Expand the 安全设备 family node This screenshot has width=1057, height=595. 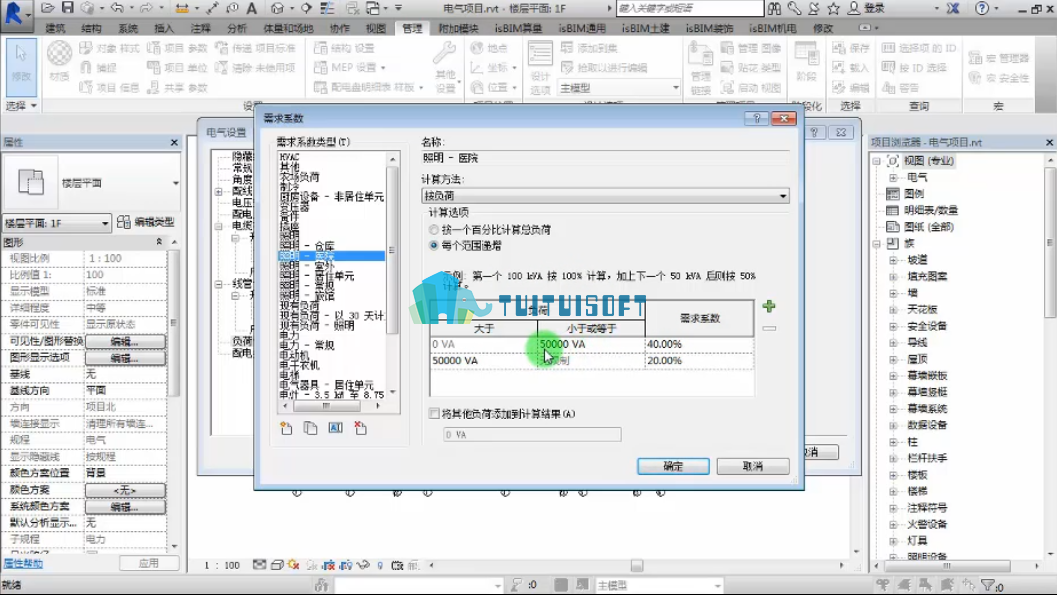[x=893, y=326]
